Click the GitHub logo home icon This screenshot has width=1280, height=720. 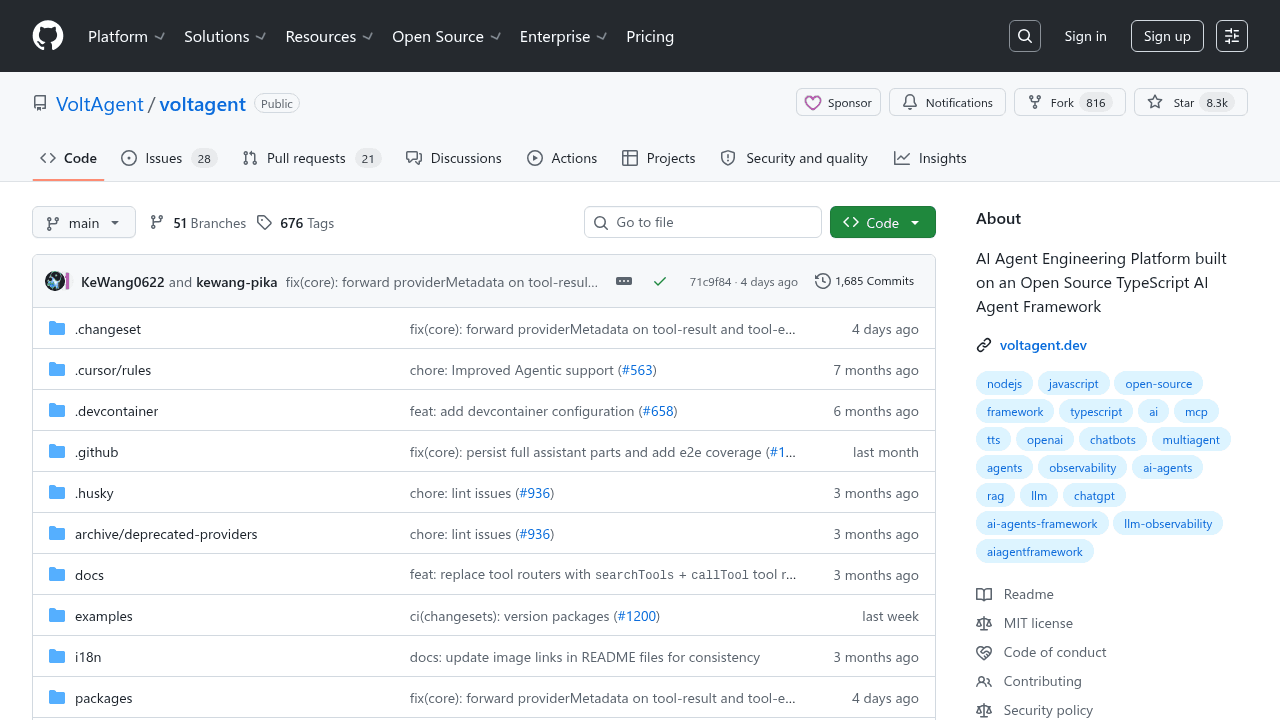(x=47, y=36)
